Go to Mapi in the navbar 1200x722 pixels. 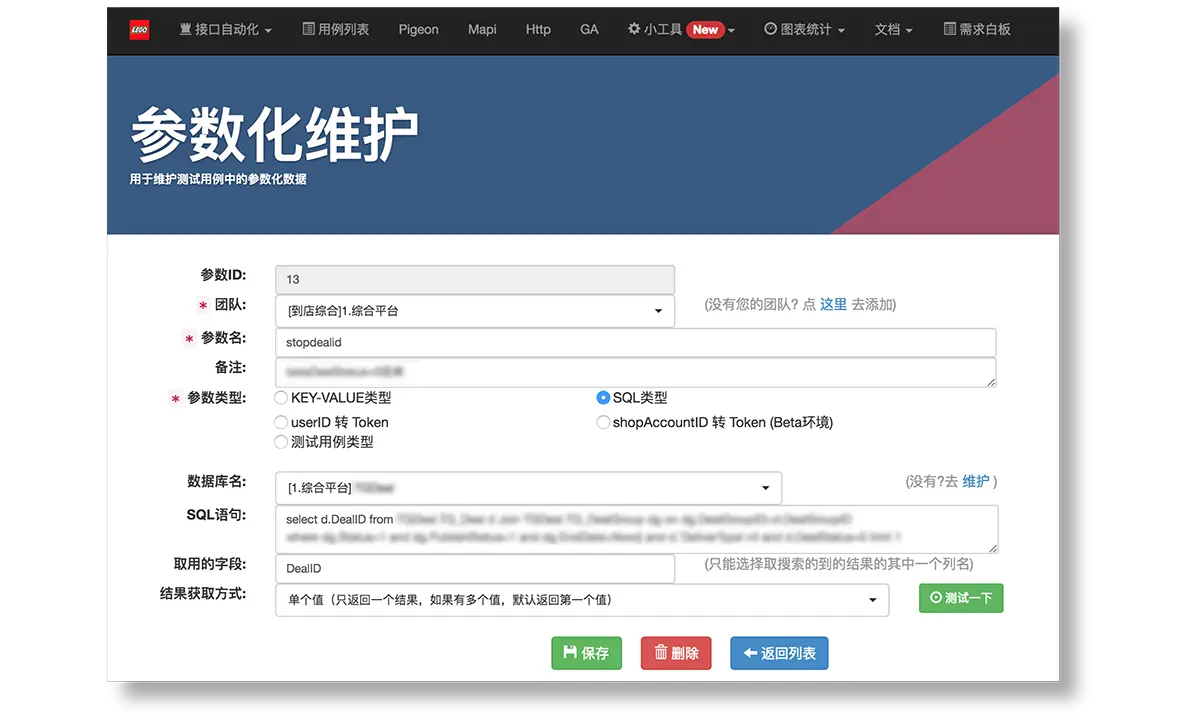(482, 30)
